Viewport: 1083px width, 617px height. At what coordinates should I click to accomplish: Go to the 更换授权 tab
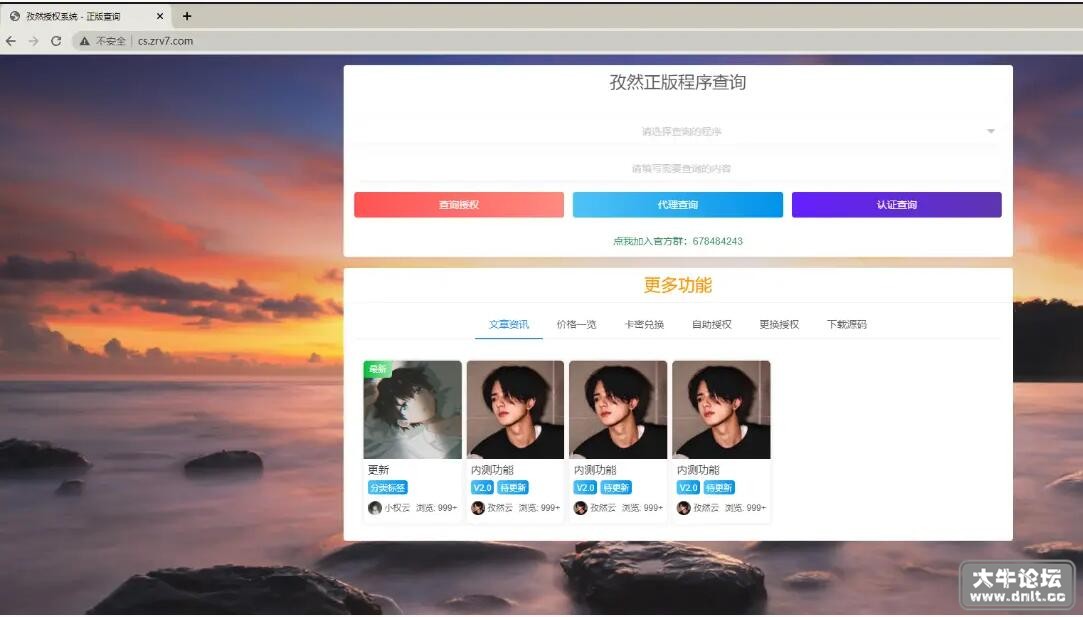(779, 324)
